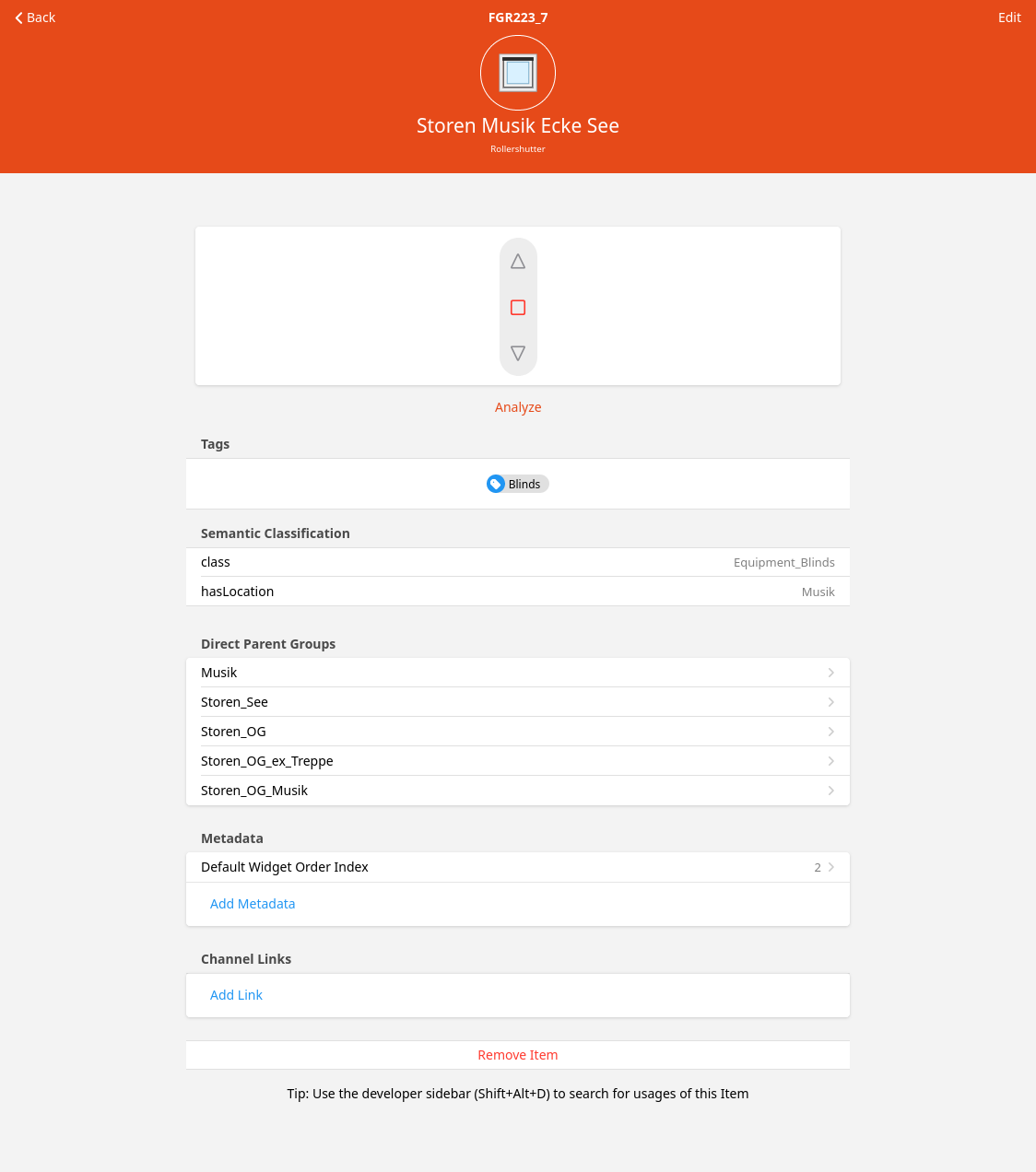The width and height of the screenshot is (1036, 1172).
Task: Select the Blinds tag chip
Action: point(518,484)
